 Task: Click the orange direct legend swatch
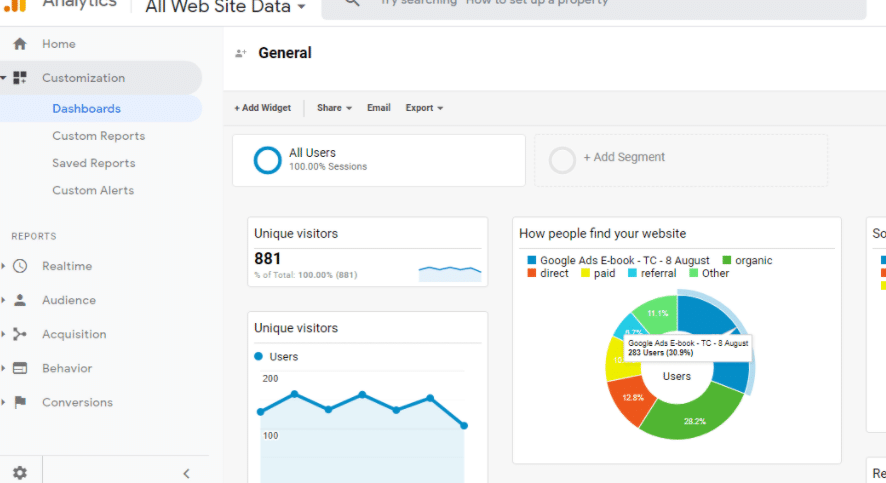point(531,273)
